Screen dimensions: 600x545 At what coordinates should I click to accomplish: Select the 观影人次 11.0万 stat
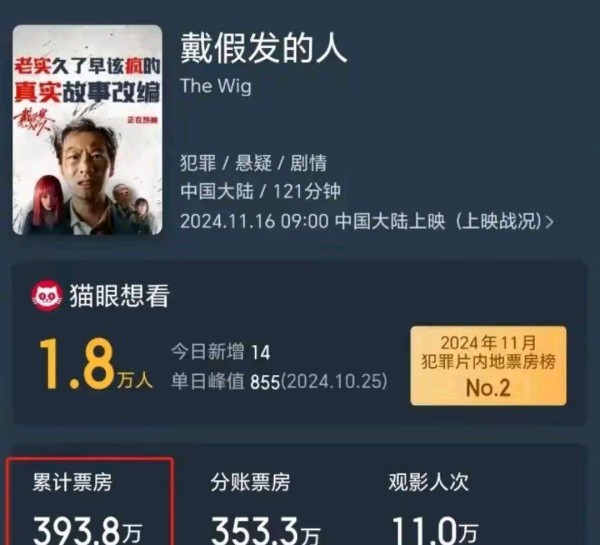[434, 509]
